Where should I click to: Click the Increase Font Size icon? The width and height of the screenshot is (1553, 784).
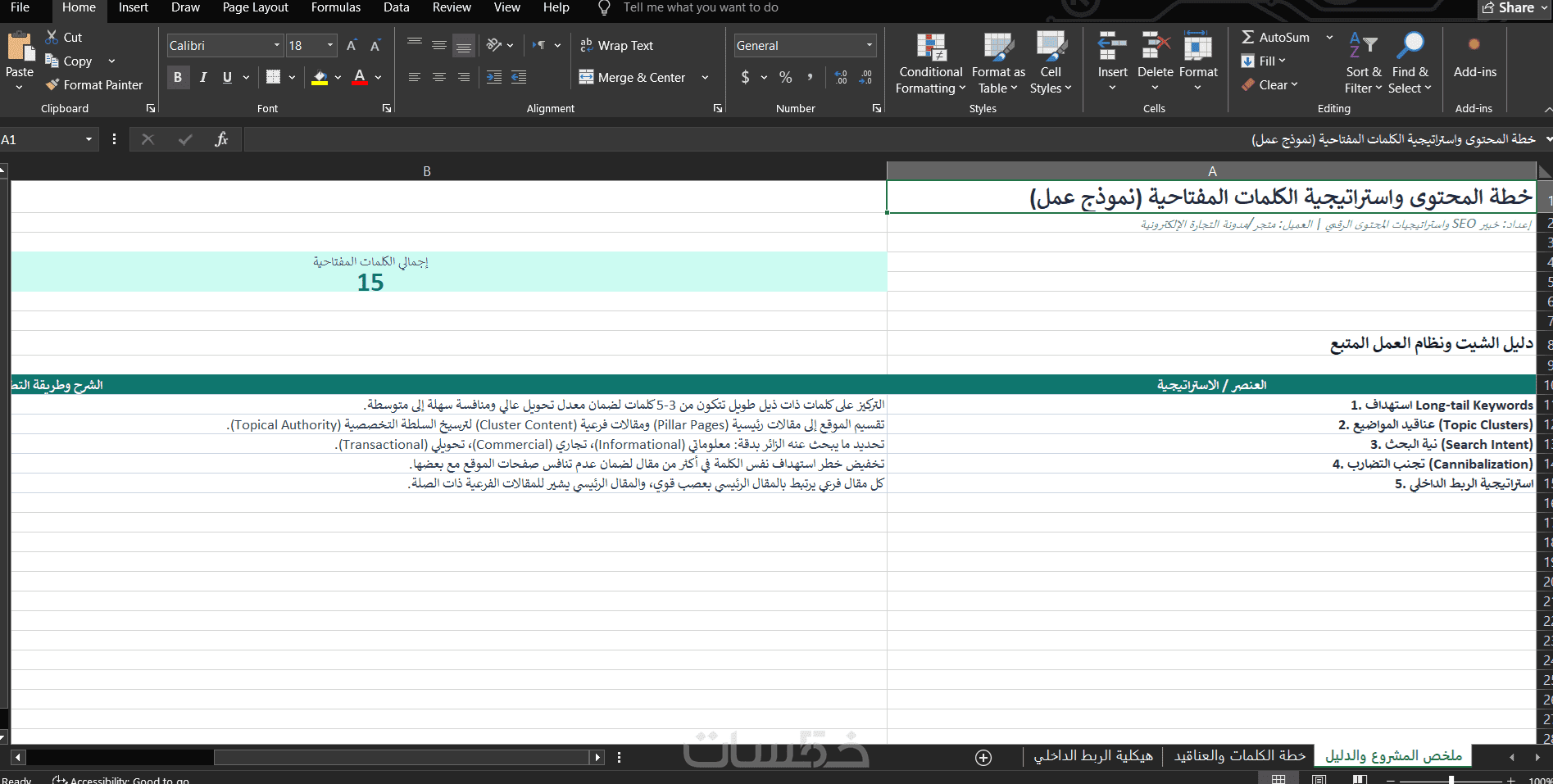(352, 46)
